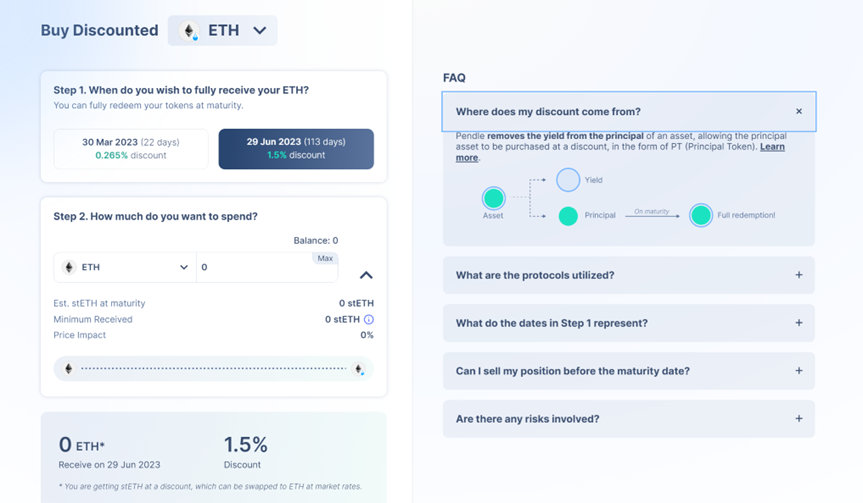Viewport: 863px width, 503px height.
Task: Collapse swap details with the up chevron
Action: (366, 275)
